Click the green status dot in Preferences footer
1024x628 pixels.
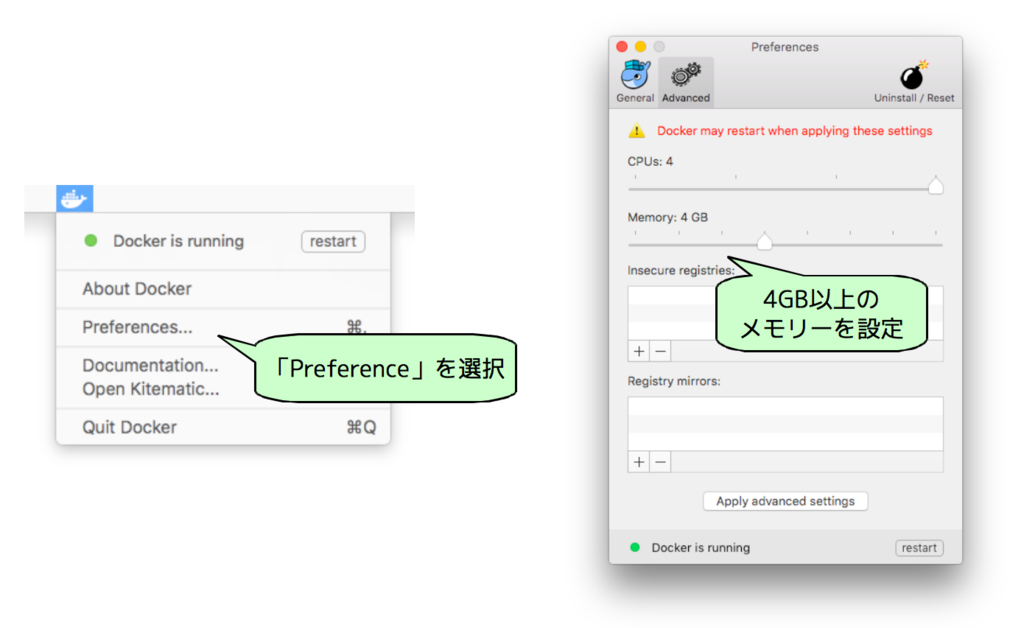click(635, 547)
